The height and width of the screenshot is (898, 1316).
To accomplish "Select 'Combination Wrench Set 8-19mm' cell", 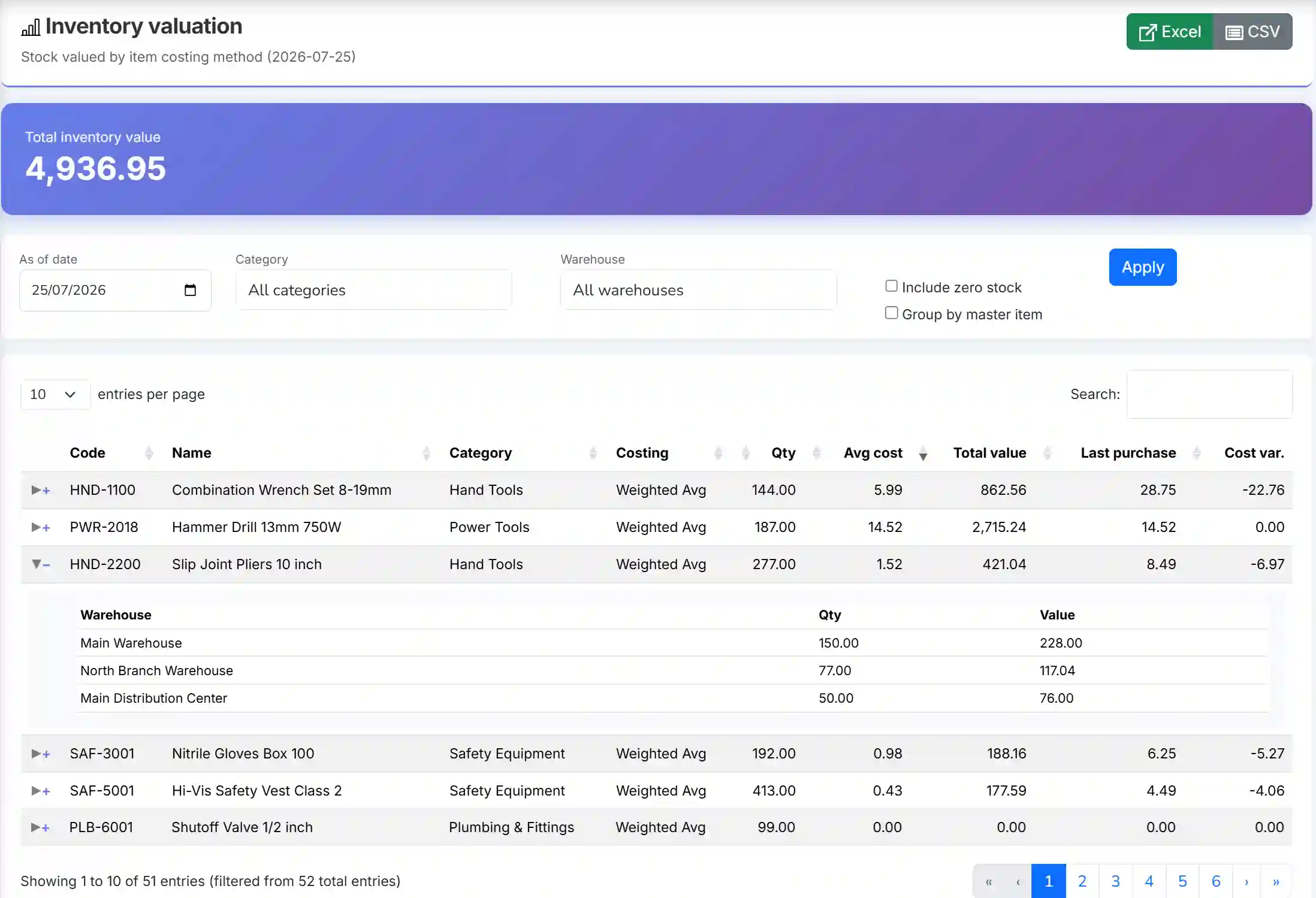I will click(282, 490).
